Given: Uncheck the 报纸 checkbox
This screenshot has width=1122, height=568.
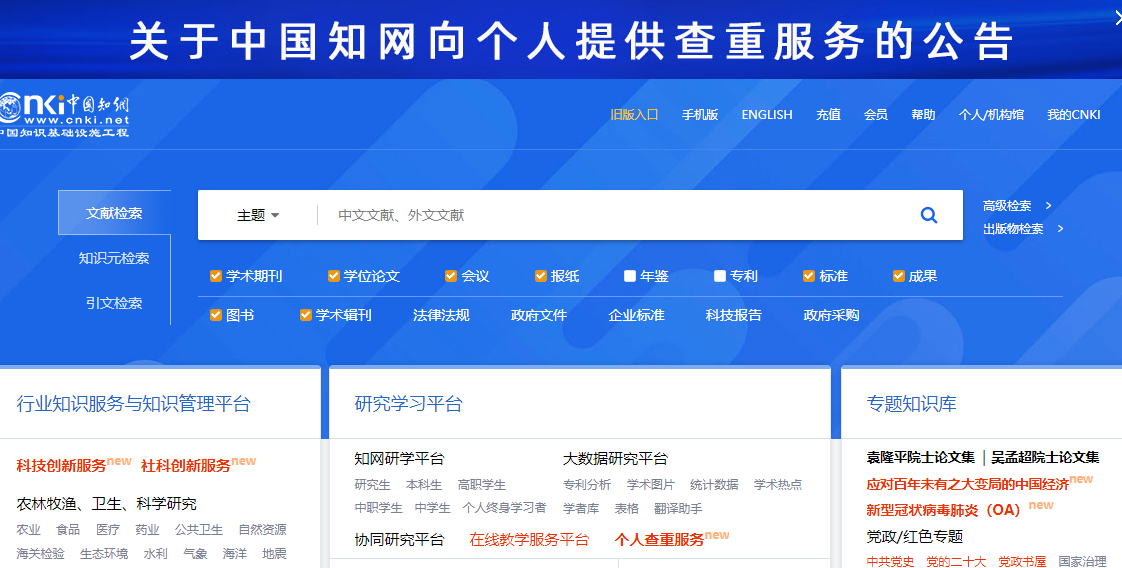Looking at the screenshot, I should pos(541,276).
